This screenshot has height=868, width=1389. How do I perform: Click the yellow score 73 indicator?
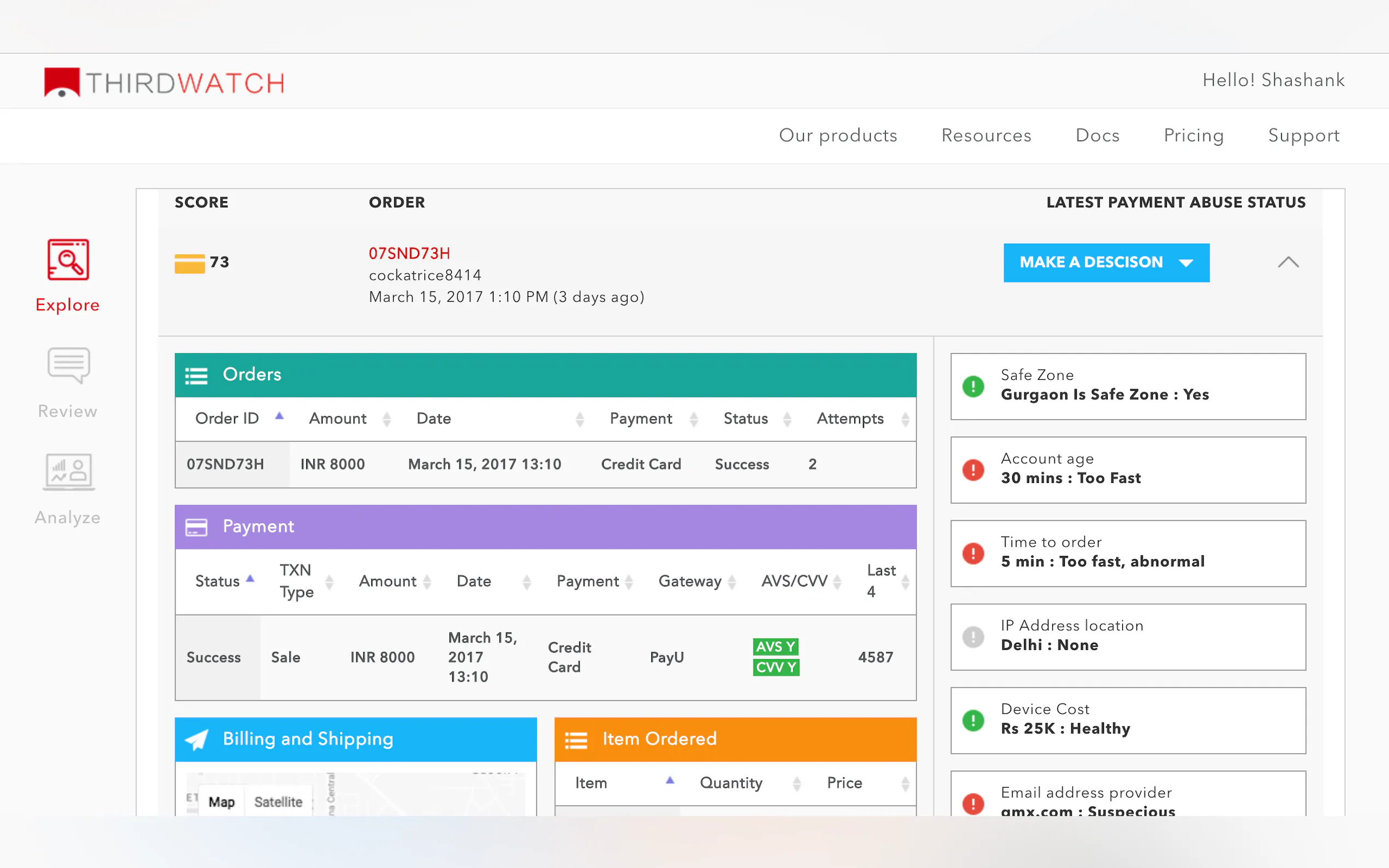pyautogui.click(x=190, y=263)
